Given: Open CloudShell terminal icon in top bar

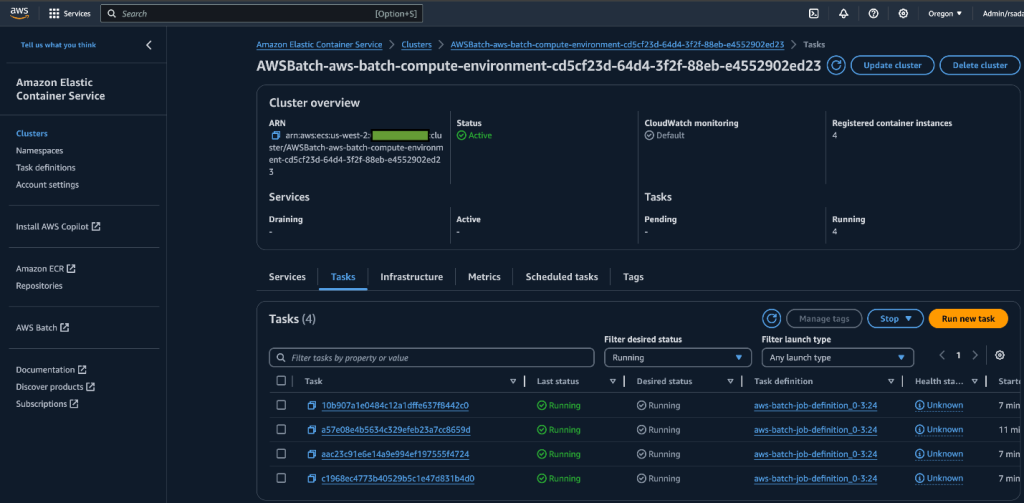Looking at the screenshot, I should (x=814, y=13).
